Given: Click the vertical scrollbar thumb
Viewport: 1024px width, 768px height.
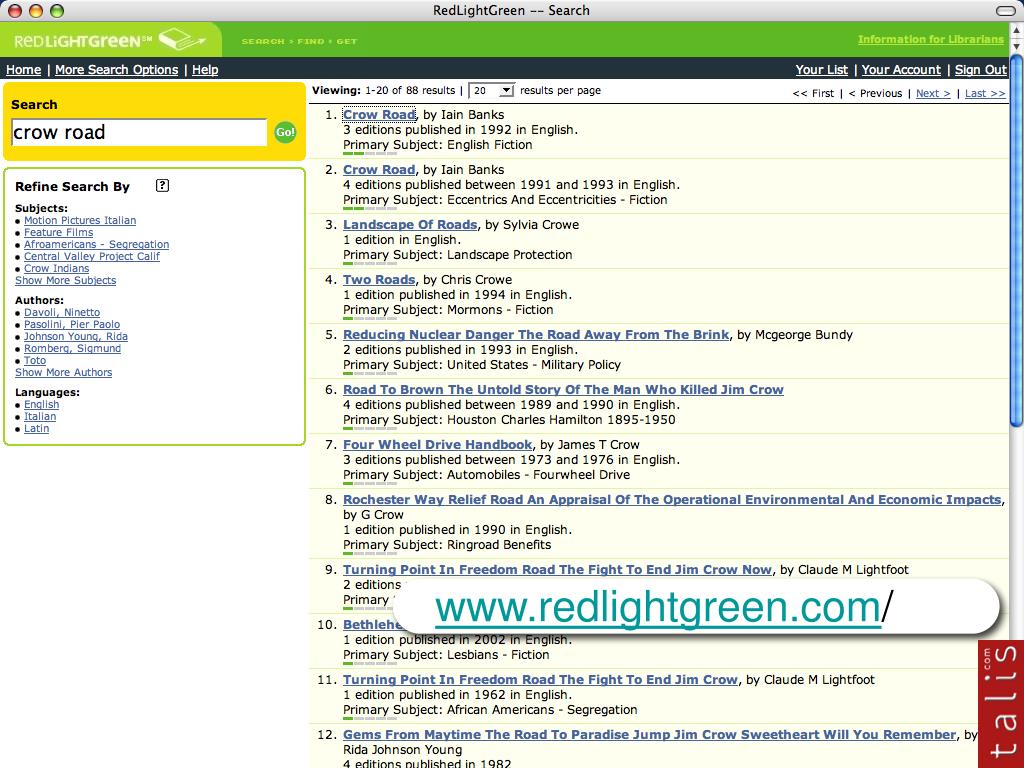Looking at the screenshot, I should click(x=1016, y=242).
